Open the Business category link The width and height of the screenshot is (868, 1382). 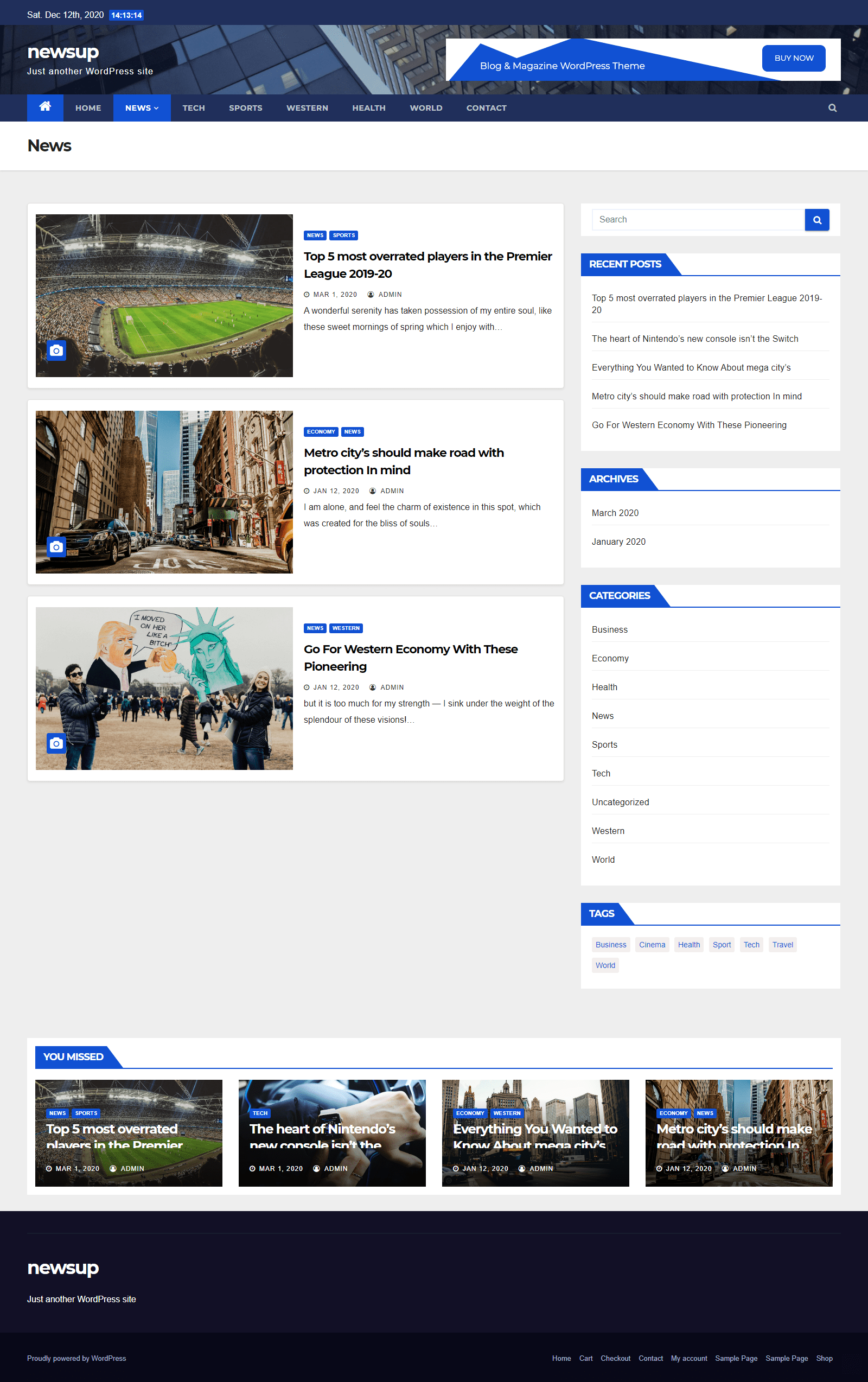click(609, 629)
